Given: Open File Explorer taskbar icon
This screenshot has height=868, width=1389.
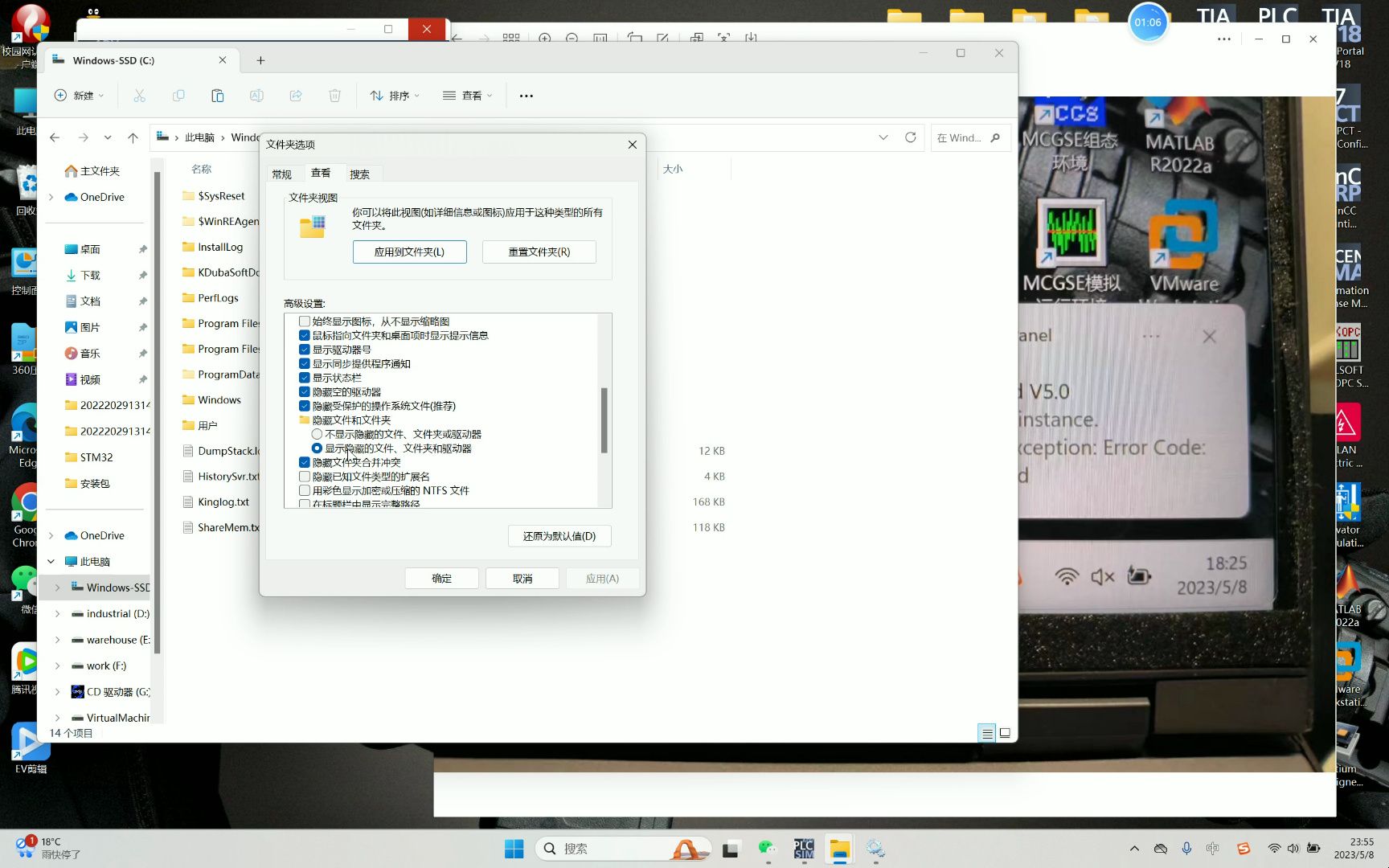Looking at the screenshot, I should click(840, 849).
